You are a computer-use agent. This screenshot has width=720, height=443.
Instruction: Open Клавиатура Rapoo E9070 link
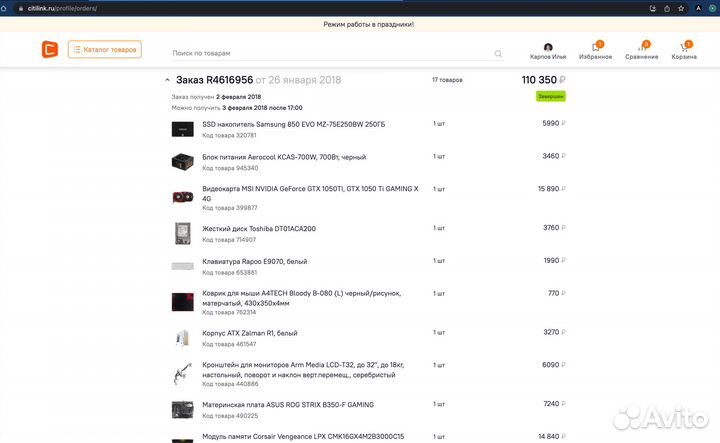[x=254, y=261]
